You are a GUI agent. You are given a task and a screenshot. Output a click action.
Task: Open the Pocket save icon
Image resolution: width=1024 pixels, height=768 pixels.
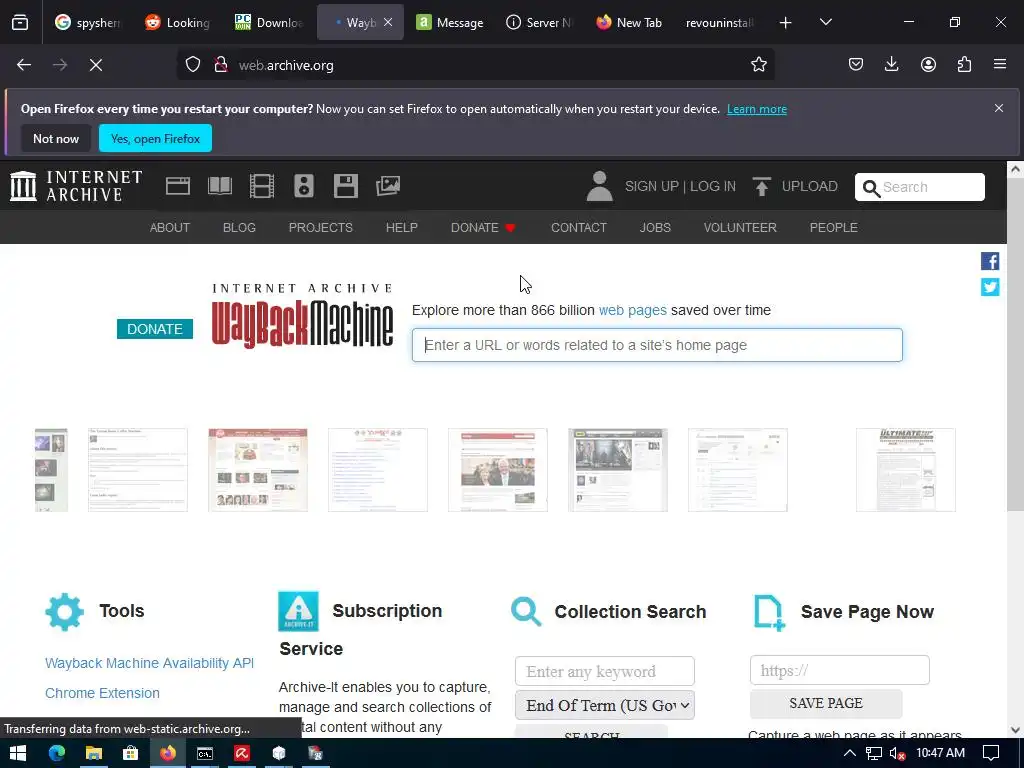tap(856, 65)
